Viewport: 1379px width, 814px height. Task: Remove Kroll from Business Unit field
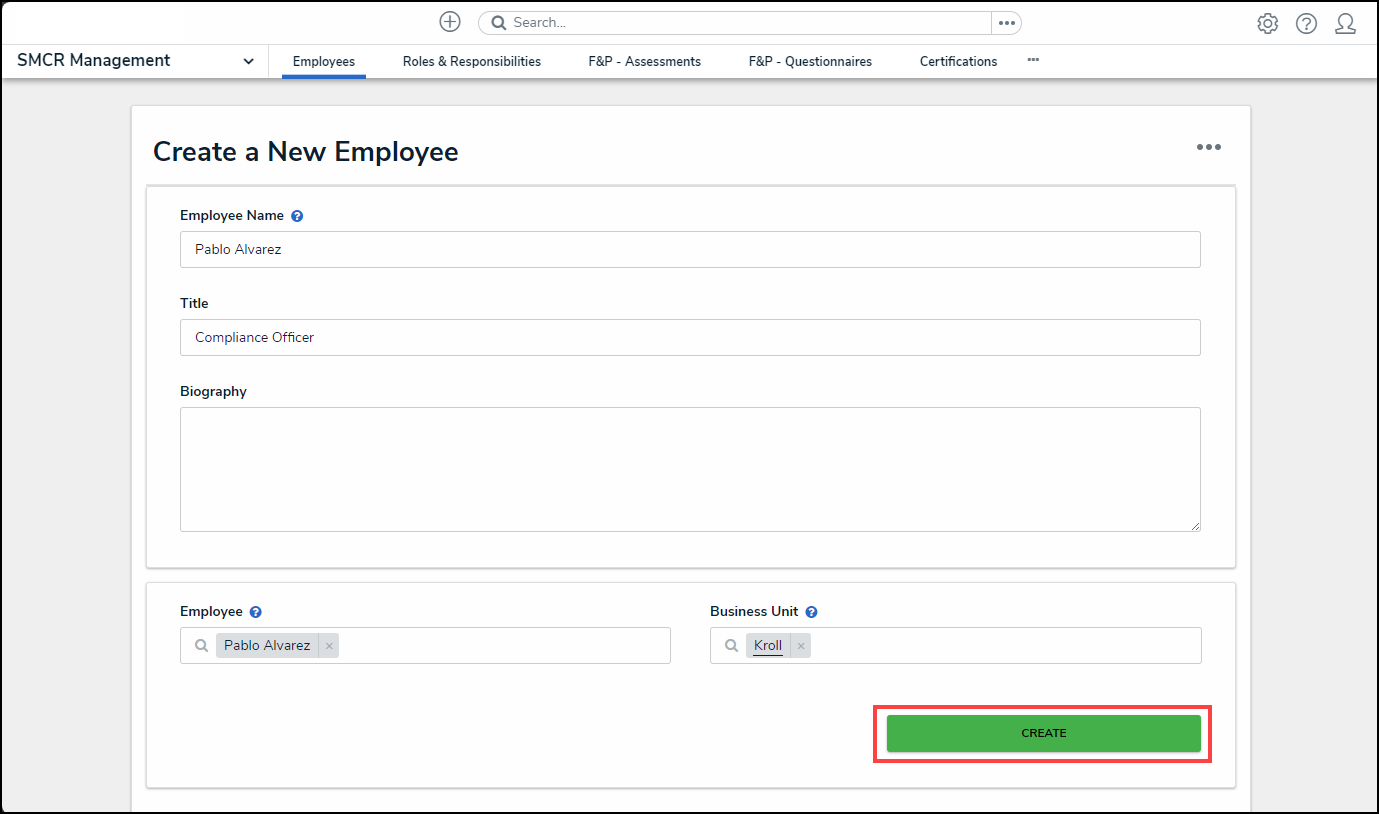pos(800,646)
